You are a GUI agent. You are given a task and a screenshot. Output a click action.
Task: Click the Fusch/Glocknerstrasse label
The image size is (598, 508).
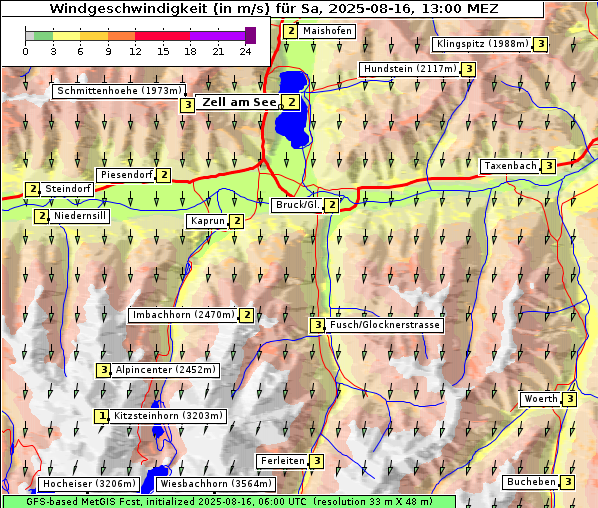384,325
